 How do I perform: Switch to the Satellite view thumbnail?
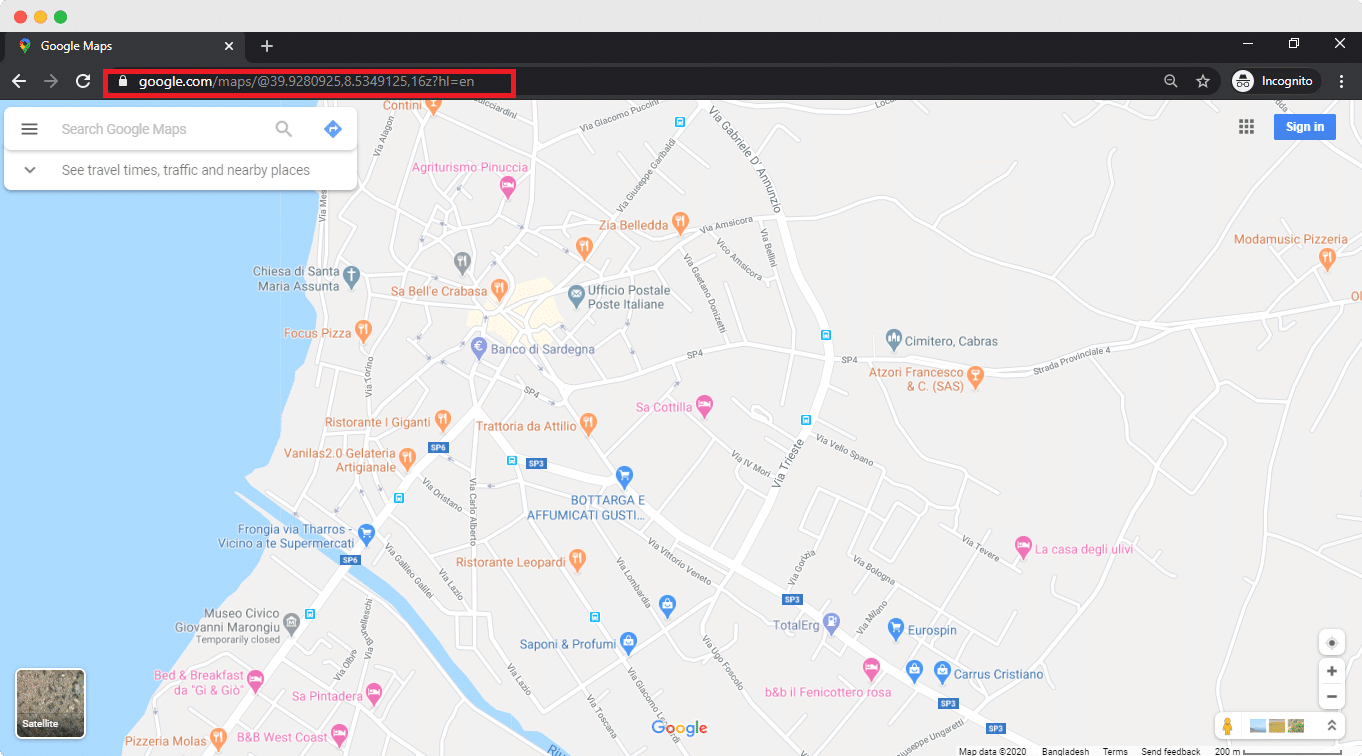tap(51, 703)
